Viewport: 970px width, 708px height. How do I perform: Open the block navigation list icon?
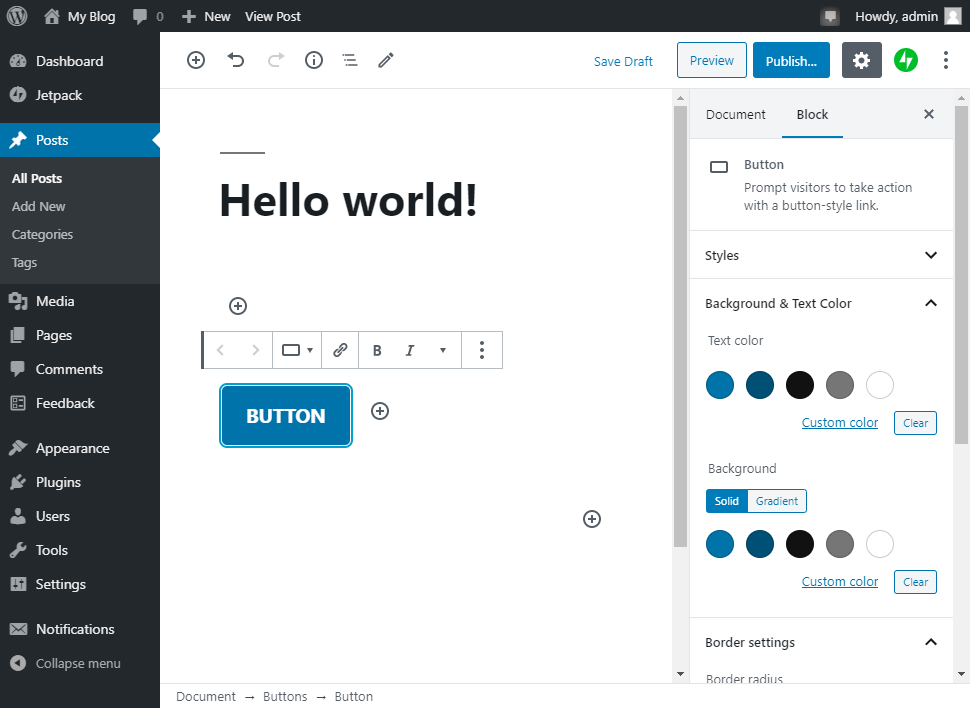point(349,60)
